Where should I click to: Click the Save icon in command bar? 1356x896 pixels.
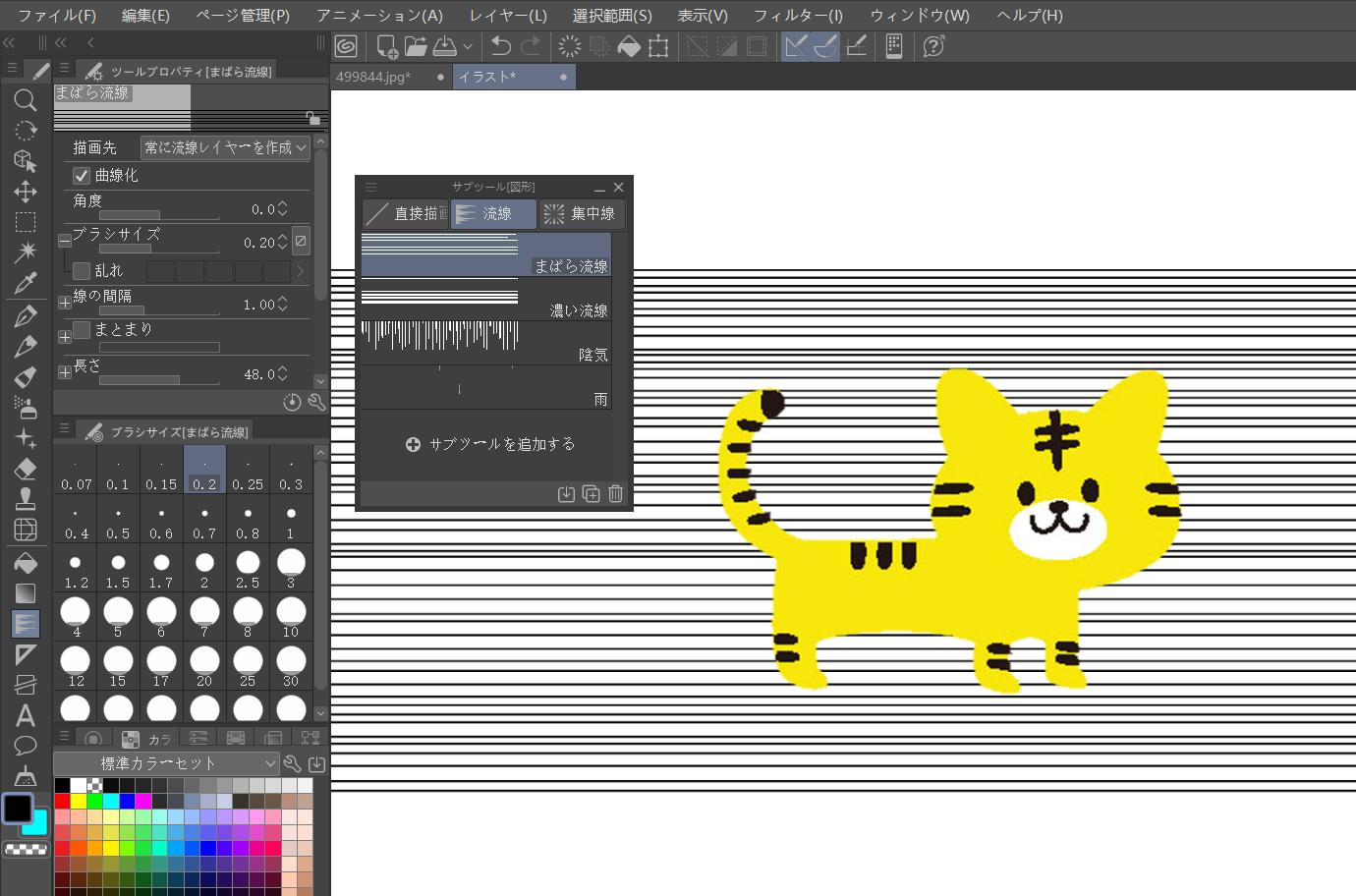[x=444, y=46]
